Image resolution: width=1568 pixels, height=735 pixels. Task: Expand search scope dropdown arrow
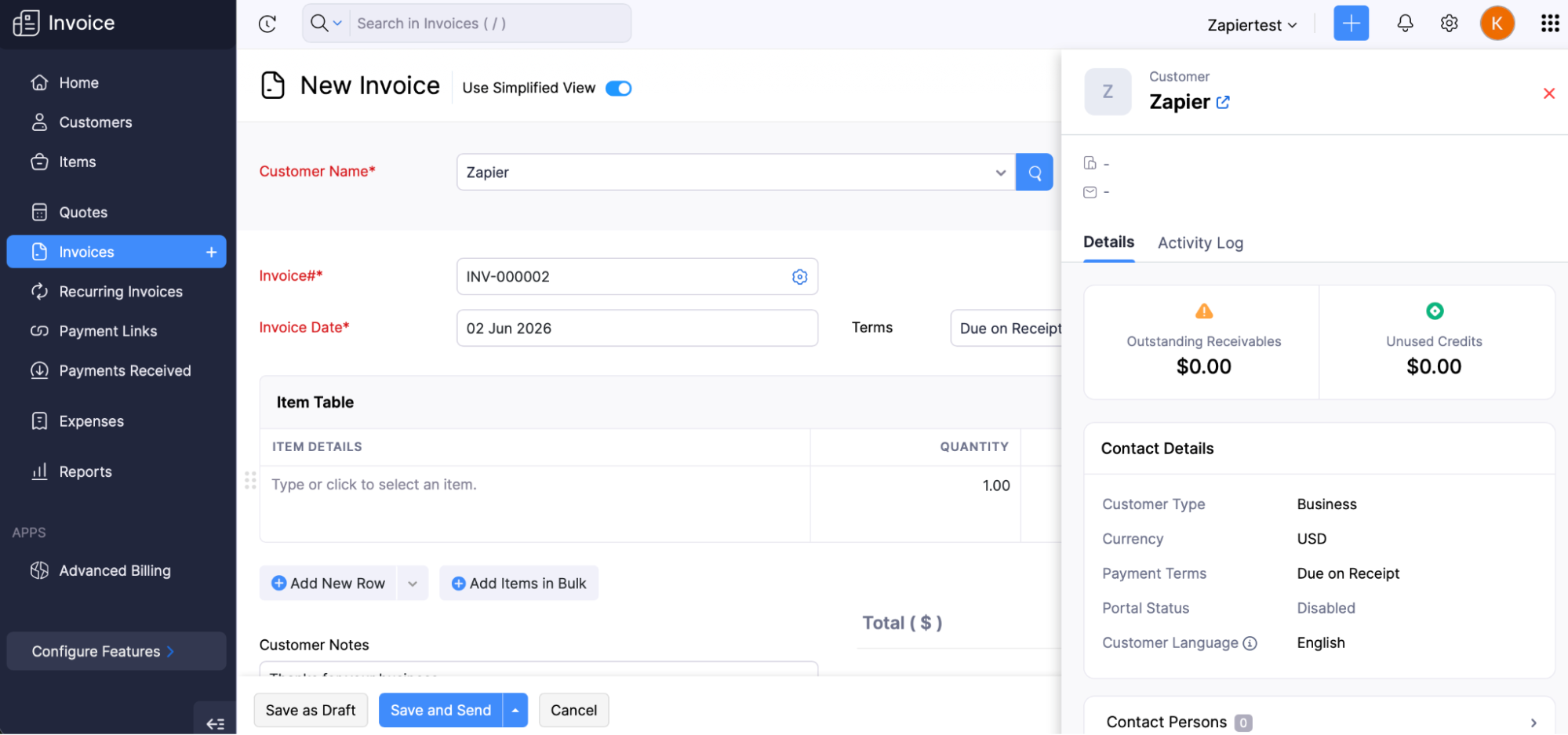[337, 23]
